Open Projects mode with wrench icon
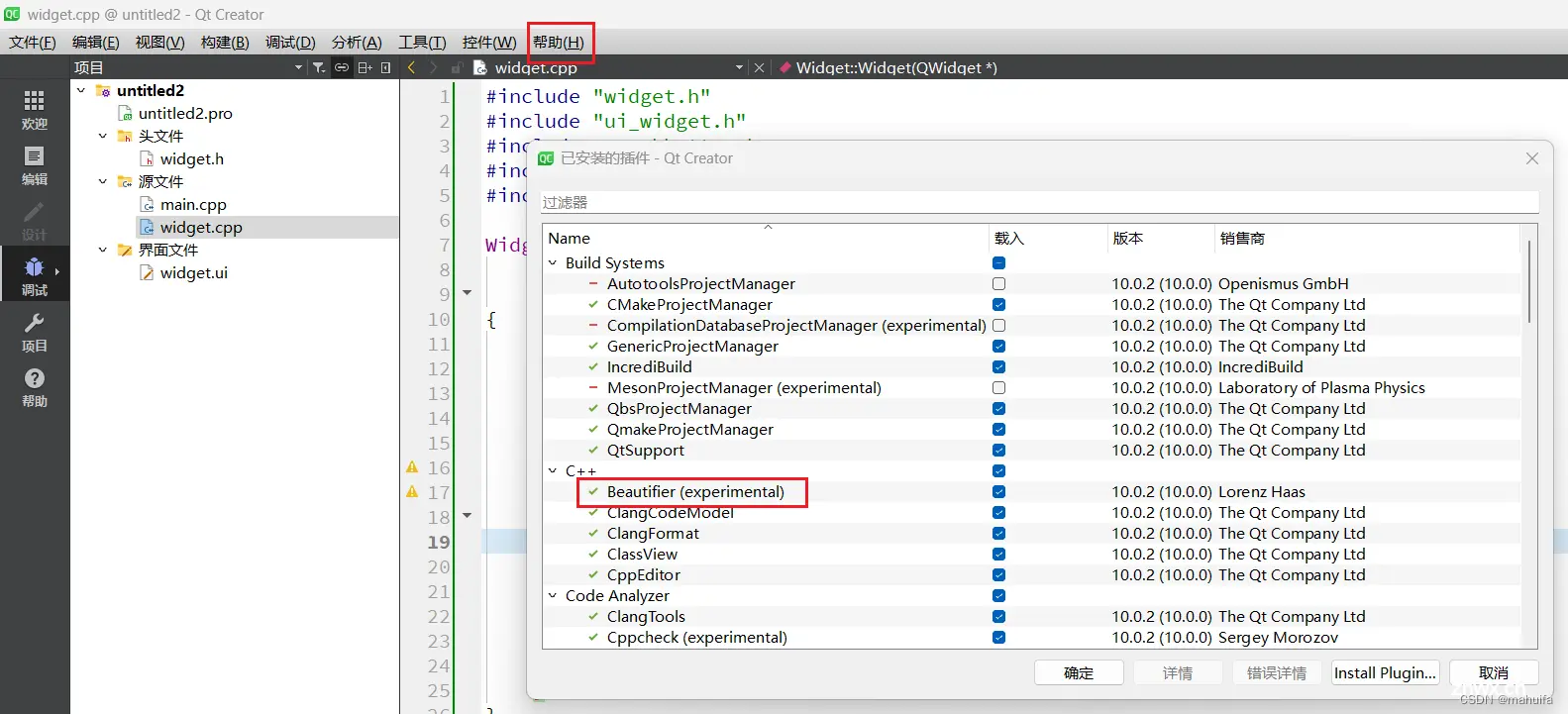 (35, 331)
